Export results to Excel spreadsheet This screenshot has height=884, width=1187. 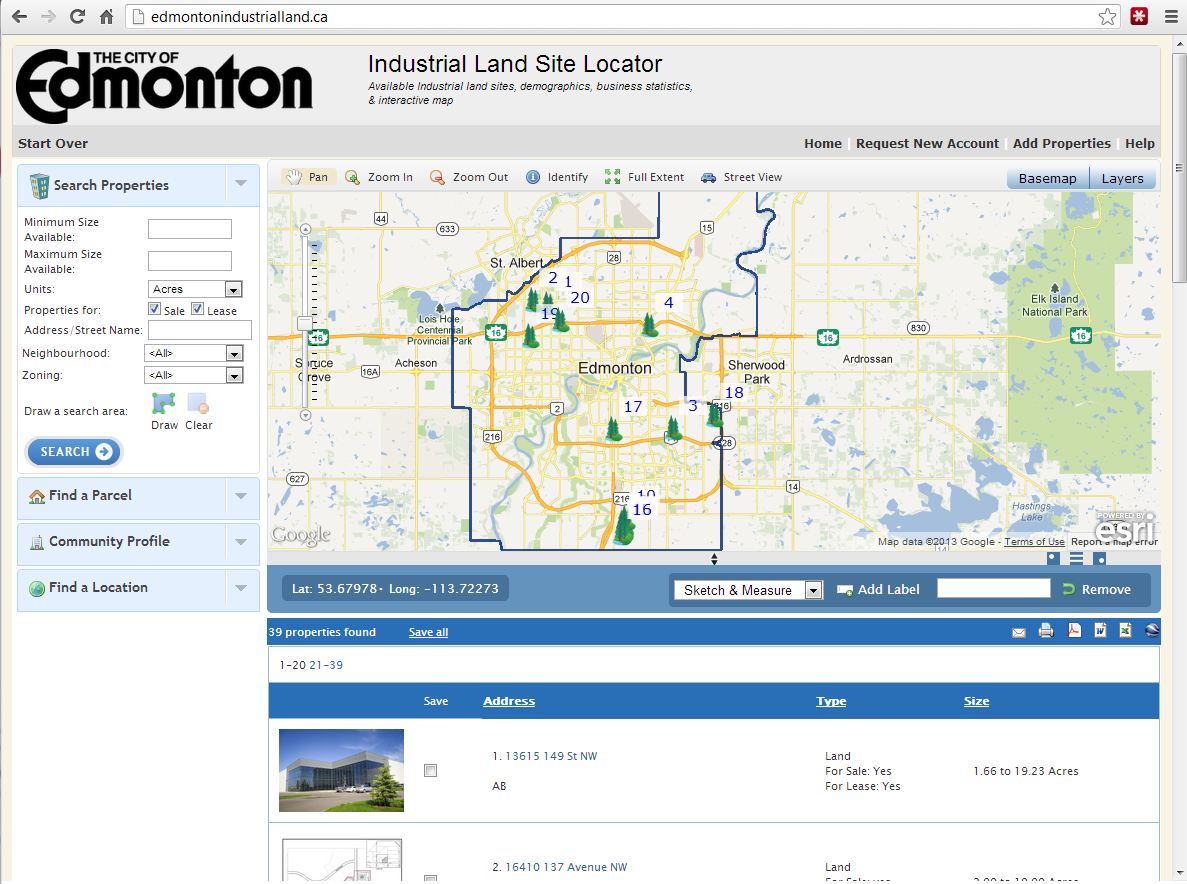pyautogui.click(x=1126, y=630)
